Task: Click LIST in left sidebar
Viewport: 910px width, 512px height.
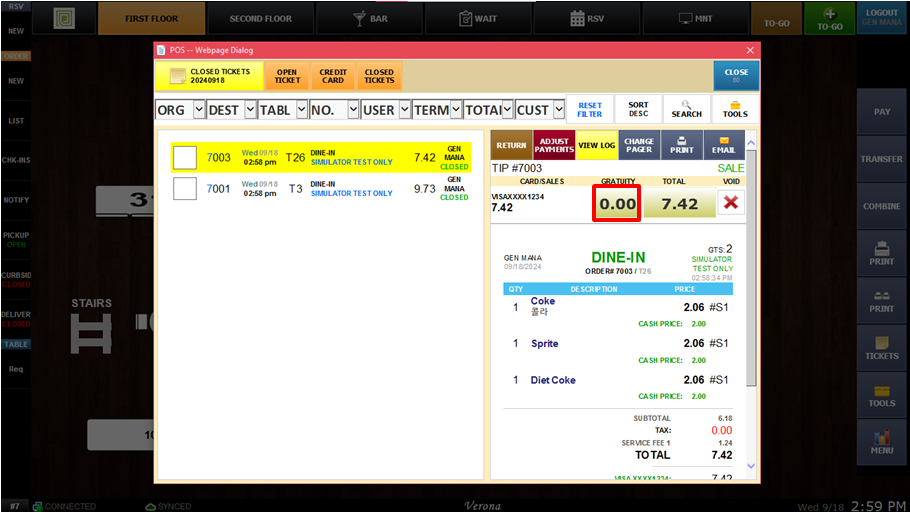Action: click(16, 121)
